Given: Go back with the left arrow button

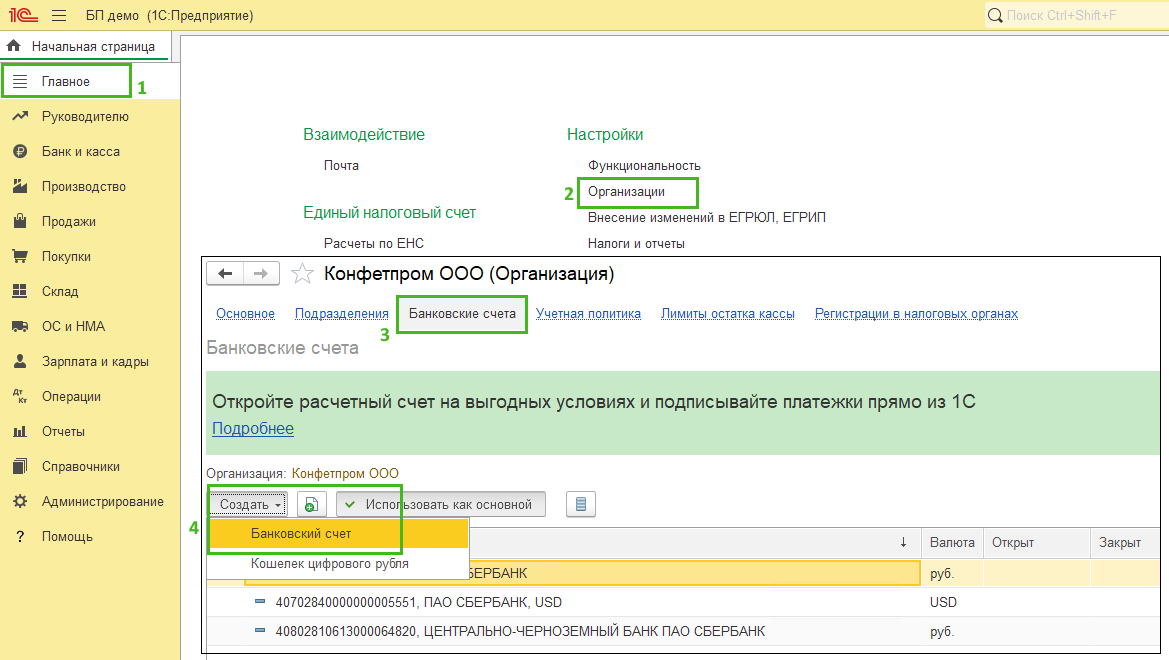Looking at the screenshot, I should coord(225,274).
